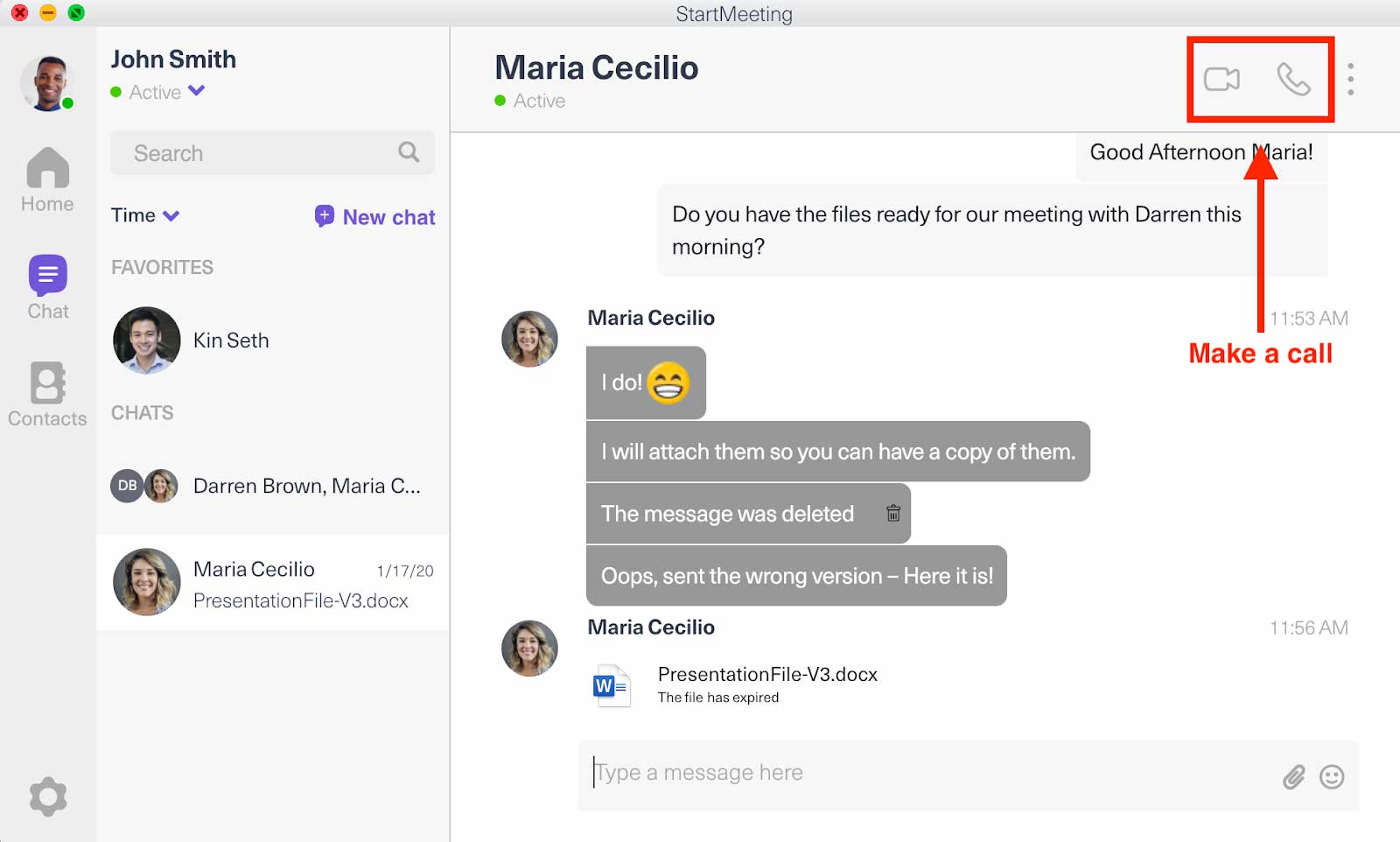
Task: Click John Smith's profile picture
Action: [x=48, y=81]
